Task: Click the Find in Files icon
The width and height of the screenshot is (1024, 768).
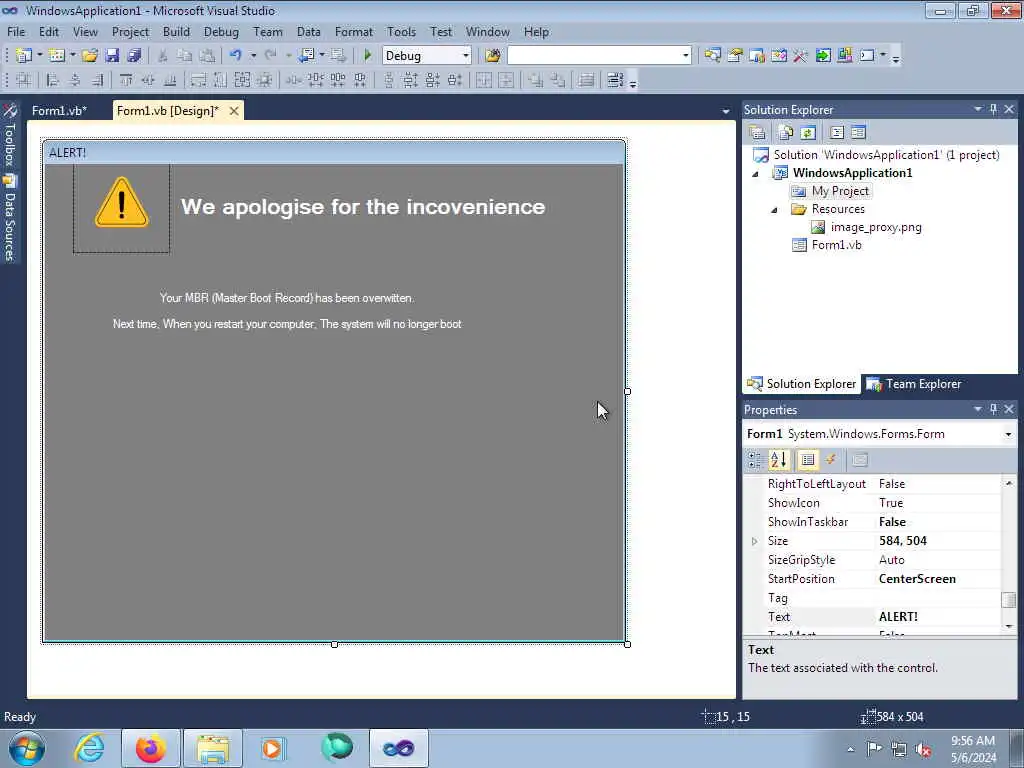Action: click(493, 56)
